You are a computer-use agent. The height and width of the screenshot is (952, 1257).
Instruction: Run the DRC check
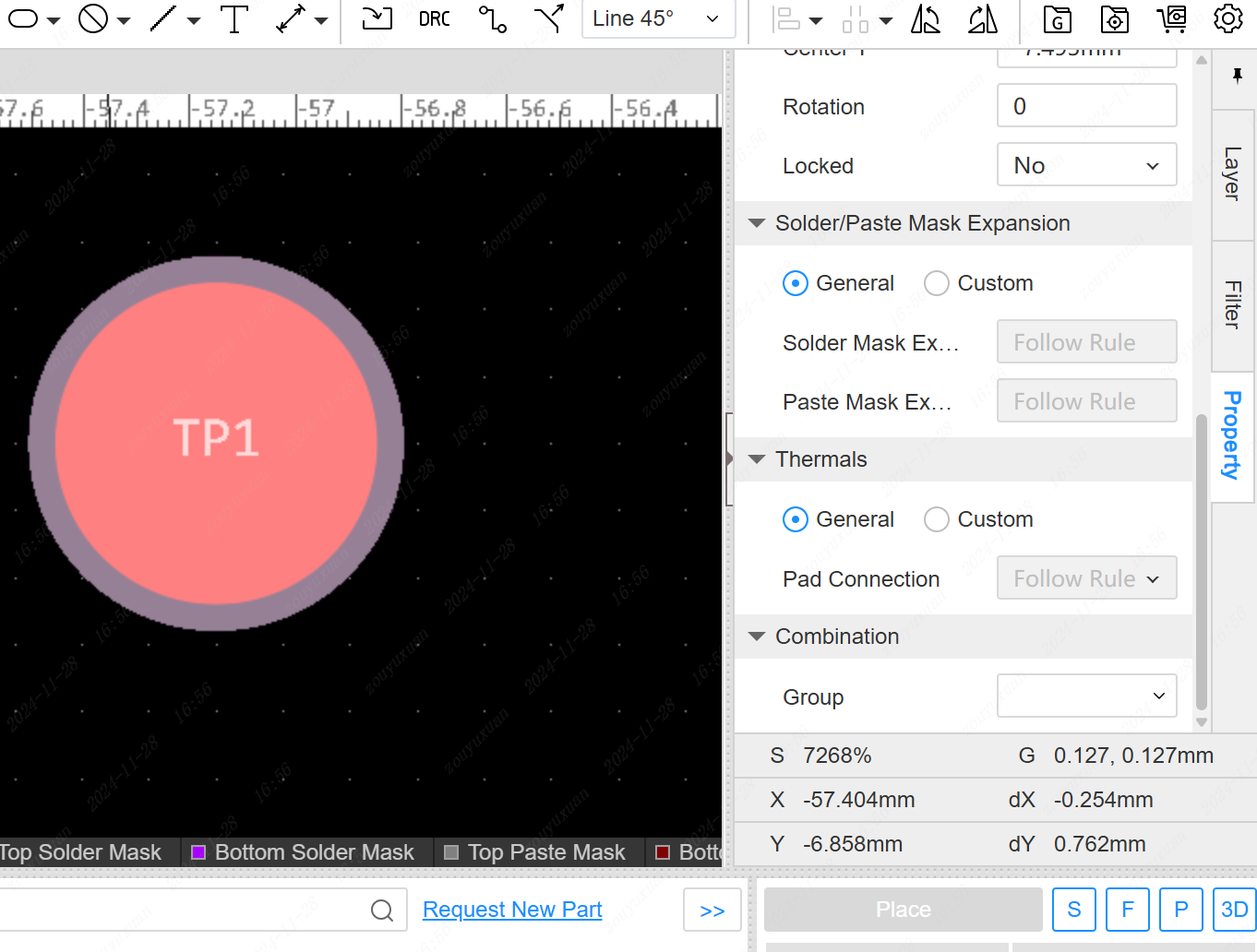tap(434, 19)
